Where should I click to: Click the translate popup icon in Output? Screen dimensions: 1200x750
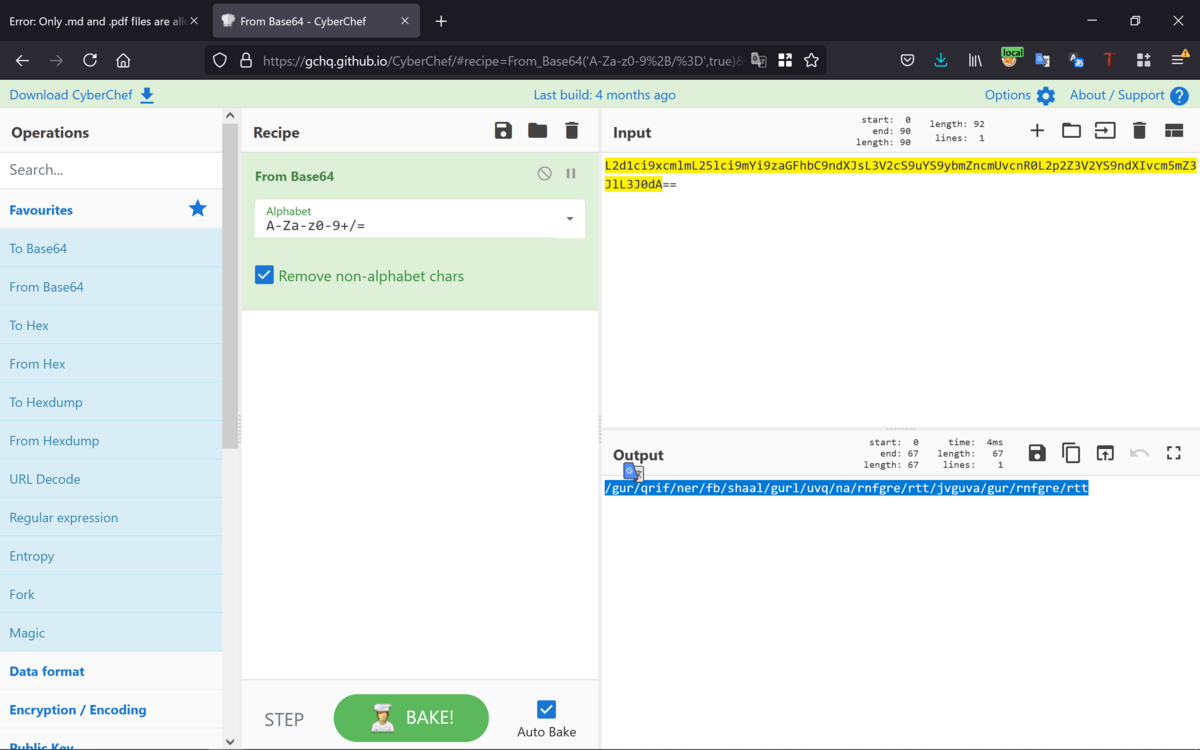click(x=633, y=472)
